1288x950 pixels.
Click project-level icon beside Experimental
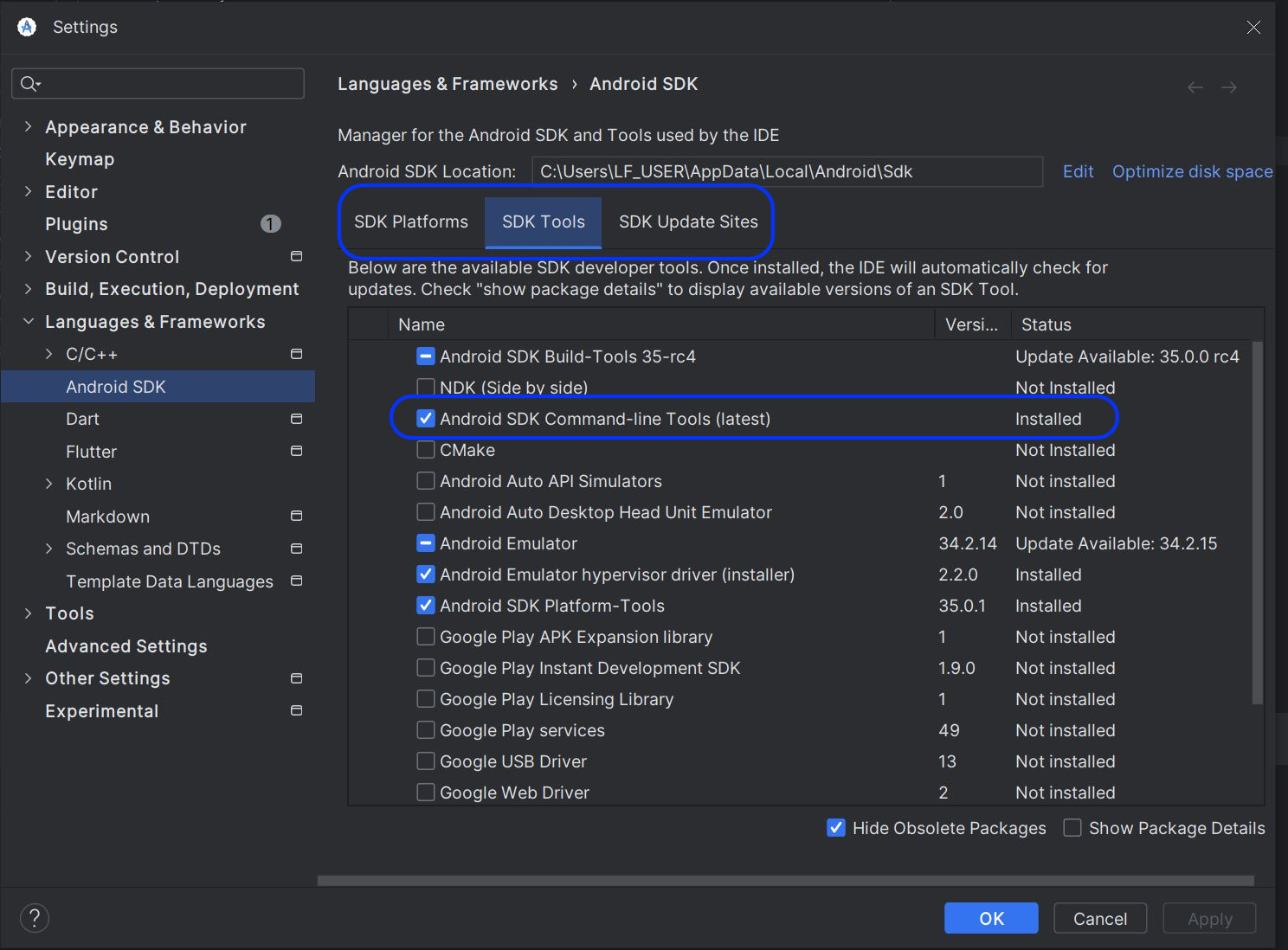[296, 710]
